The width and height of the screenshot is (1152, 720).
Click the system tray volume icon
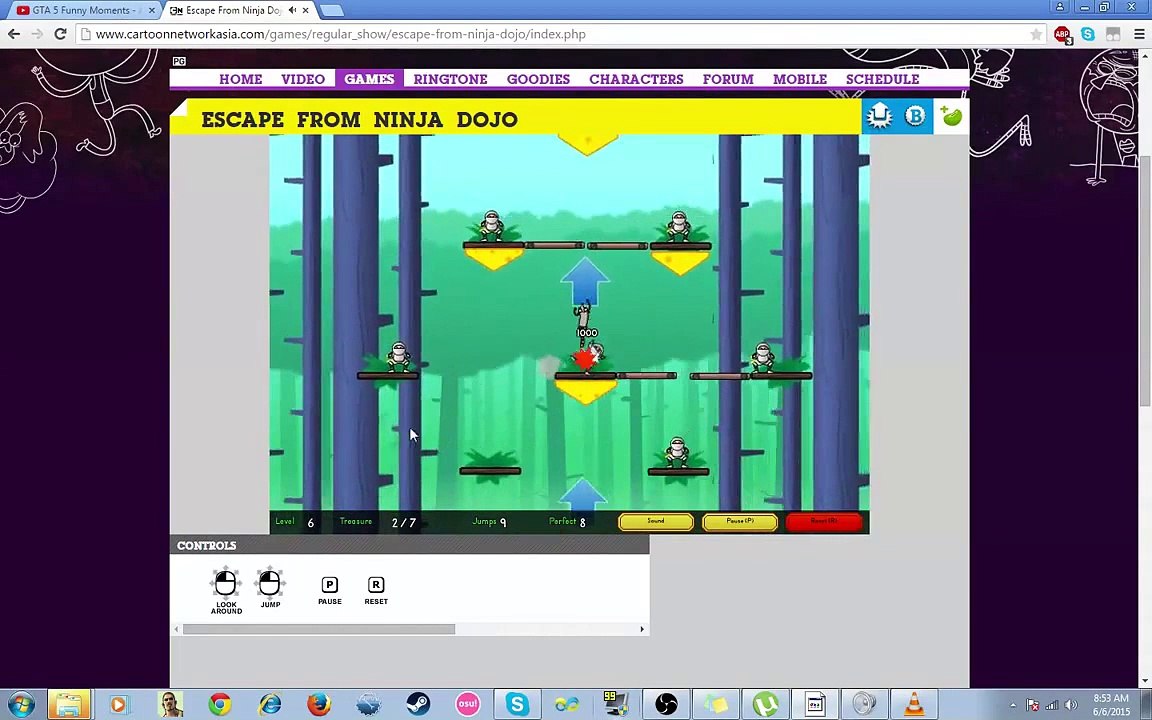[x=1072, y=705]
